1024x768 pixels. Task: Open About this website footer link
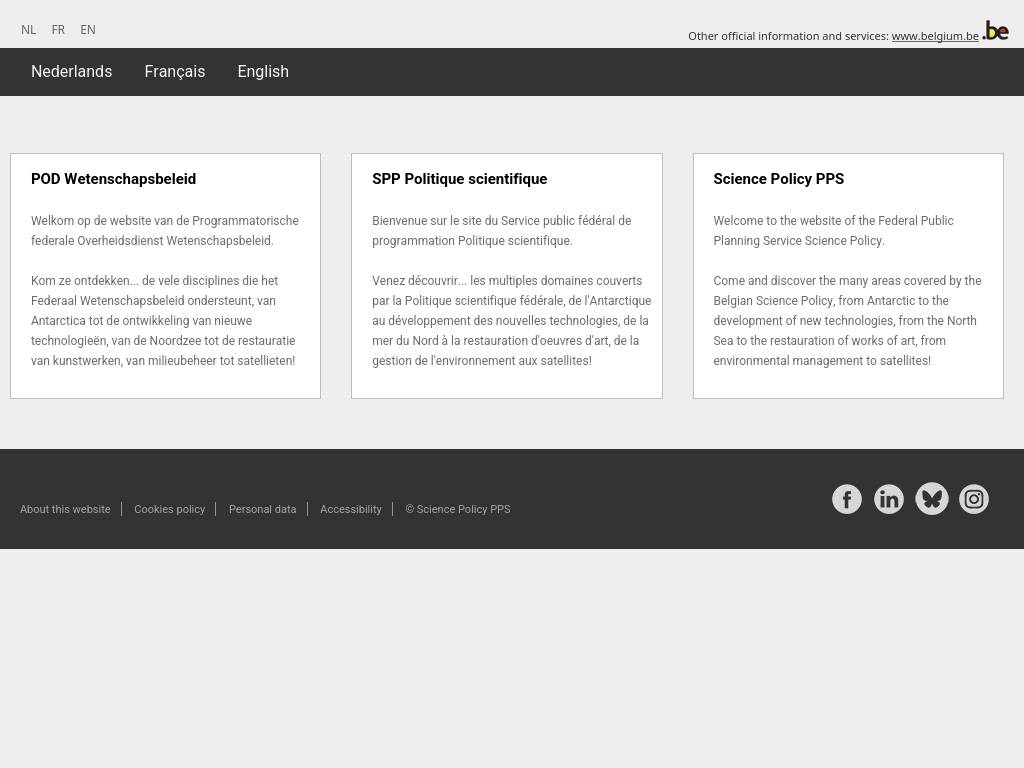tap(65, 509)
